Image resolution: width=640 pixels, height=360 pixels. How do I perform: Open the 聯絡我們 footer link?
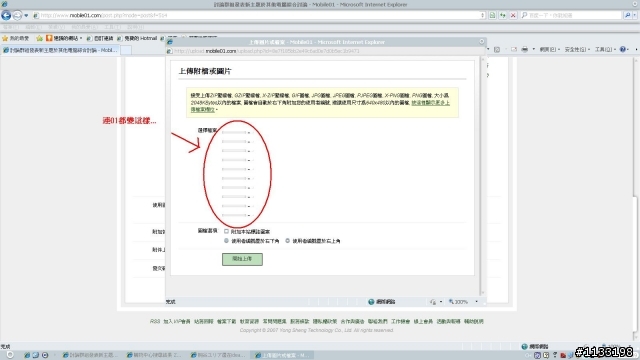[x=378, y=321]
